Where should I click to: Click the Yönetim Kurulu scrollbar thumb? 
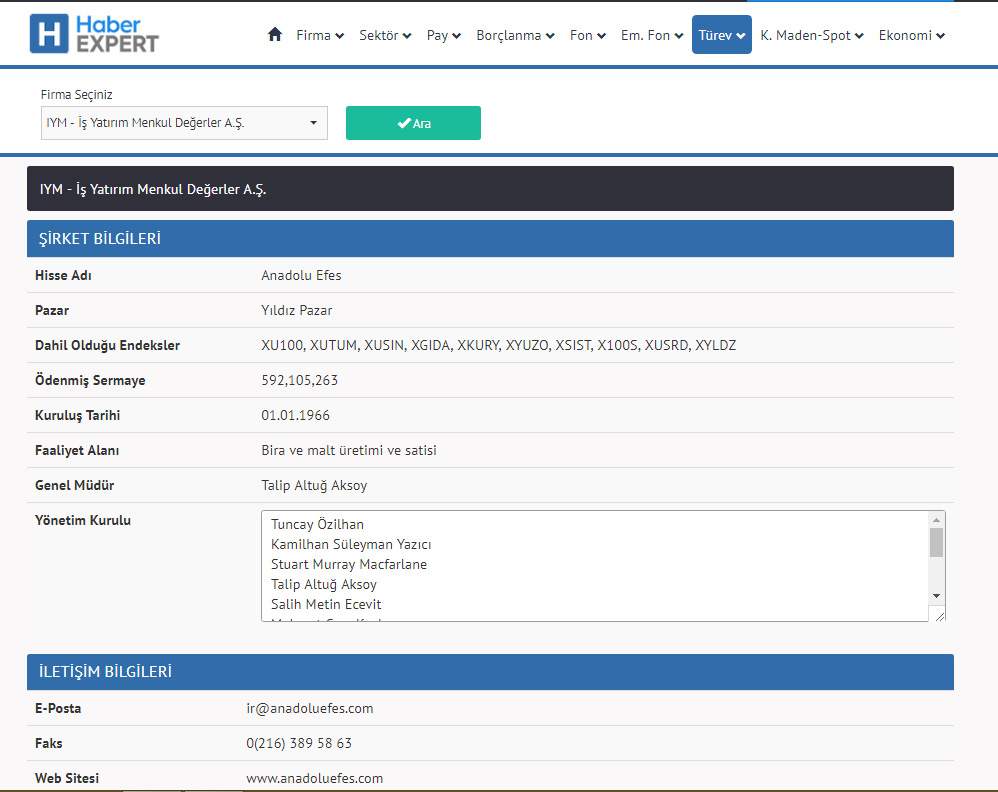click(936, 542)
